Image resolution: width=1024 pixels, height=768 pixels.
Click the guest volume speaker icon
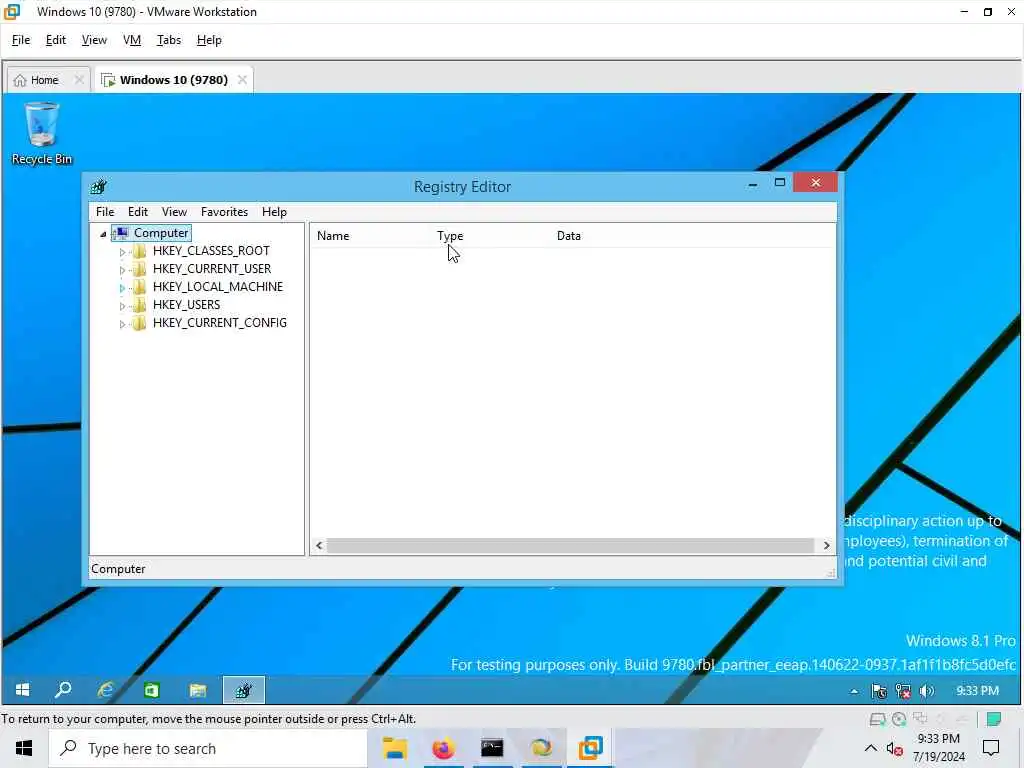point(926,691)
